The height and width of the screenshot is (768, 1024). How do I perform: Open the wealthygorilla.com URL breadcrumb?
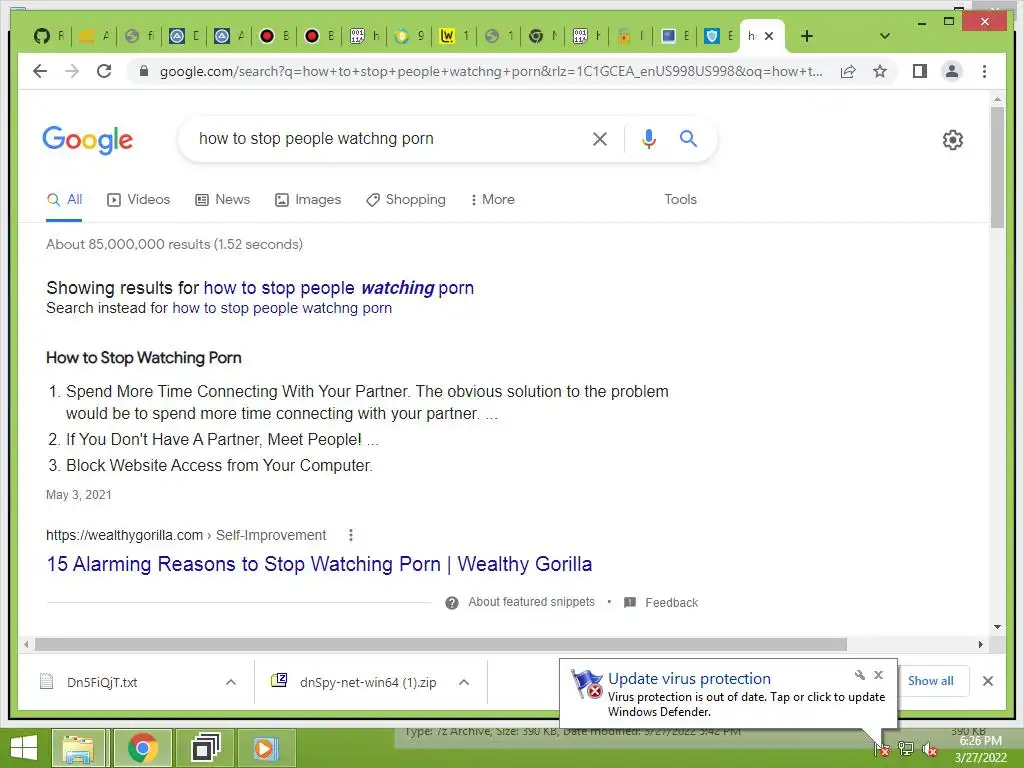185,536
